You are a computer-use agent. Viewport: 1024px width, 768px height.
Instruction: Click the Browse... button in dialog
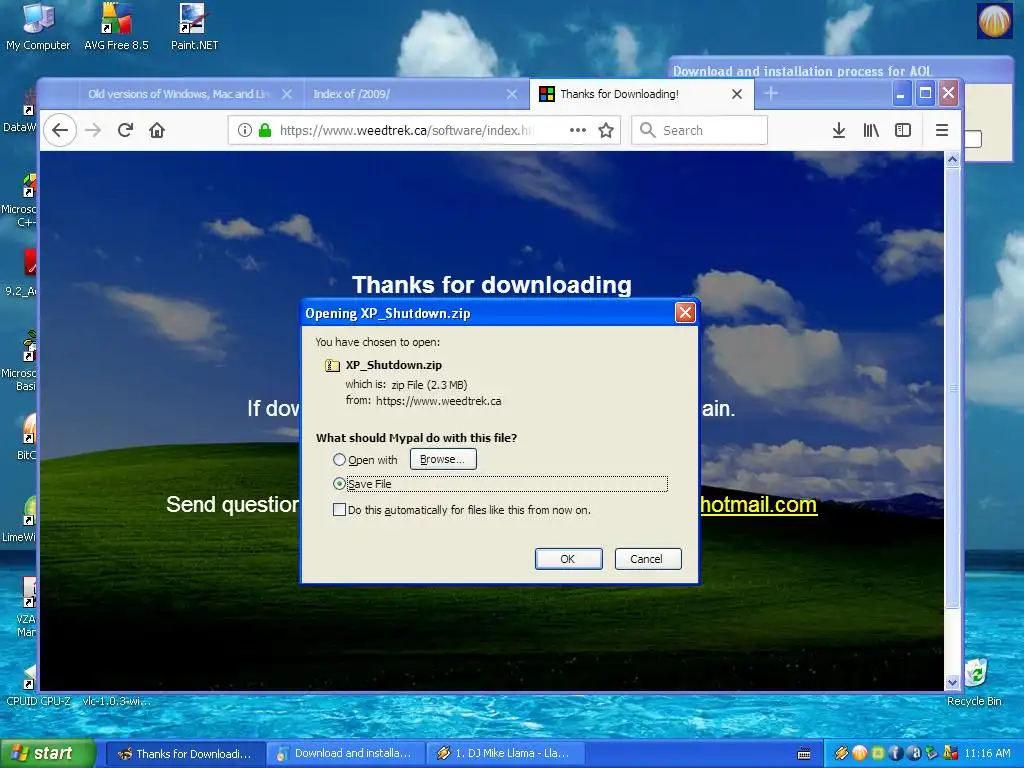pos(443,459)
